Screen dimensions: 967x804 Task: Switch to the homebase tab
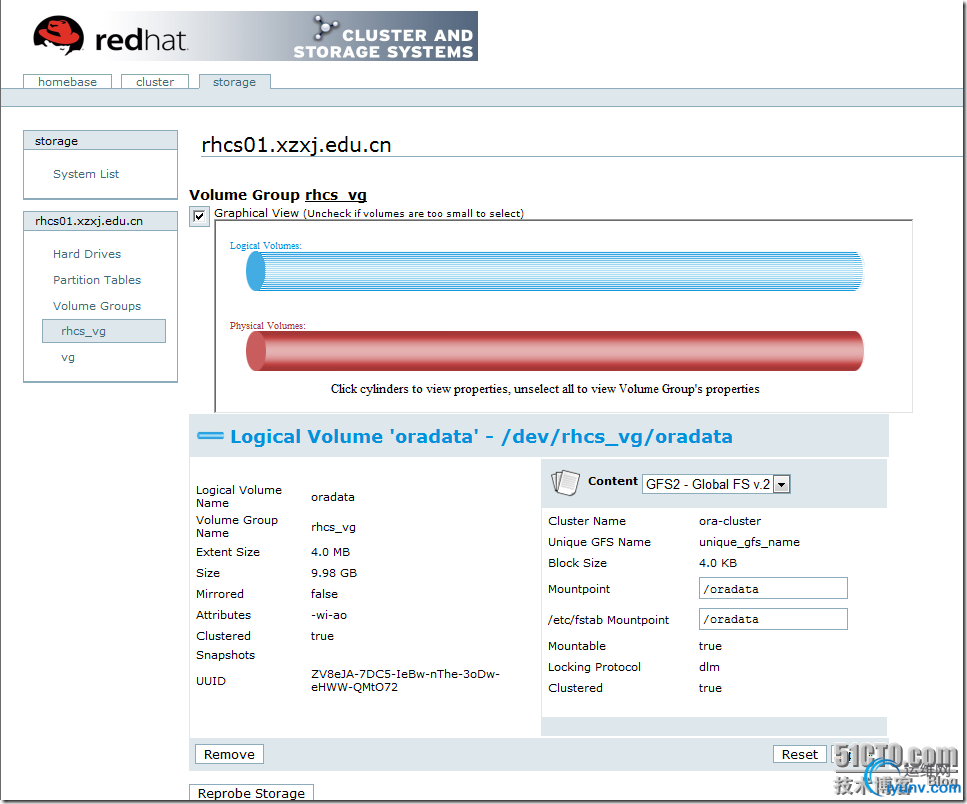coord(67,81)
